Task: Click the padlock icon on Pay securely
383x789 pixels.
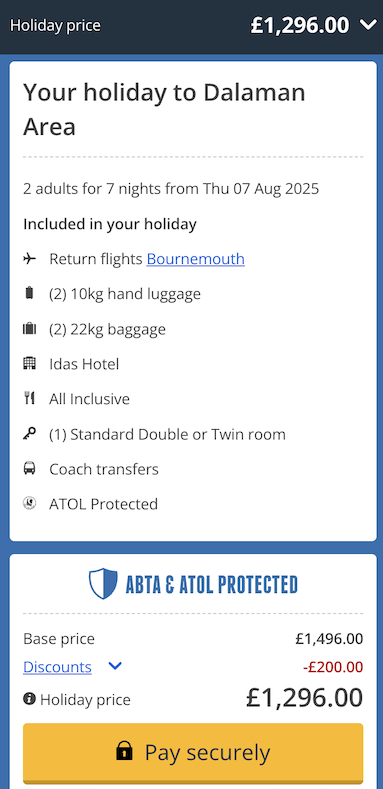Action: pos(124,751)
